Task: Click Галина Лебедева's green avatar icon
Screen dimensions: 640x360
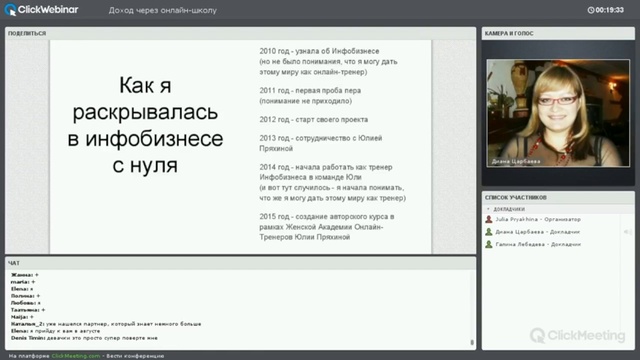Action: (489, 244)
